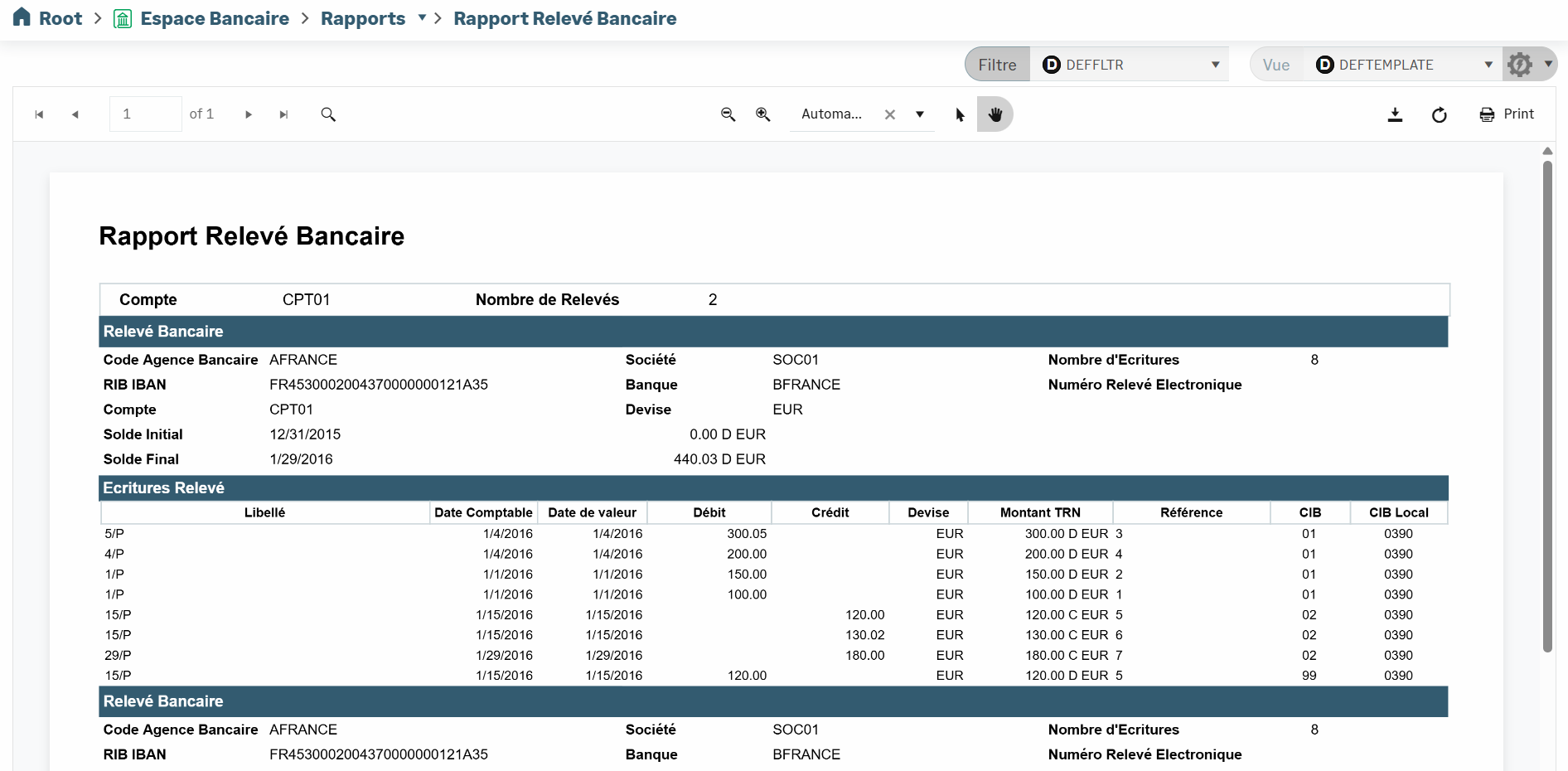This screenshot has height=771, width=1568.
Task: Navigate to Espace Bancaire breadcrumb link
Action: point(215,18)
